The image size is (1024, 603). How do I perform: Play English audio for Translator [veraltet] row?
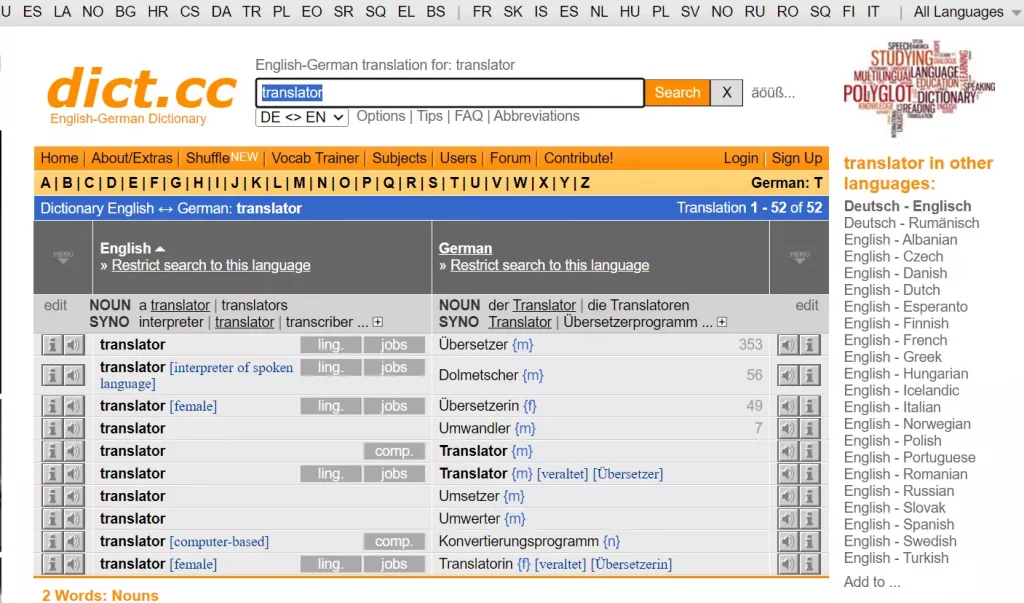tap(74, 474)
